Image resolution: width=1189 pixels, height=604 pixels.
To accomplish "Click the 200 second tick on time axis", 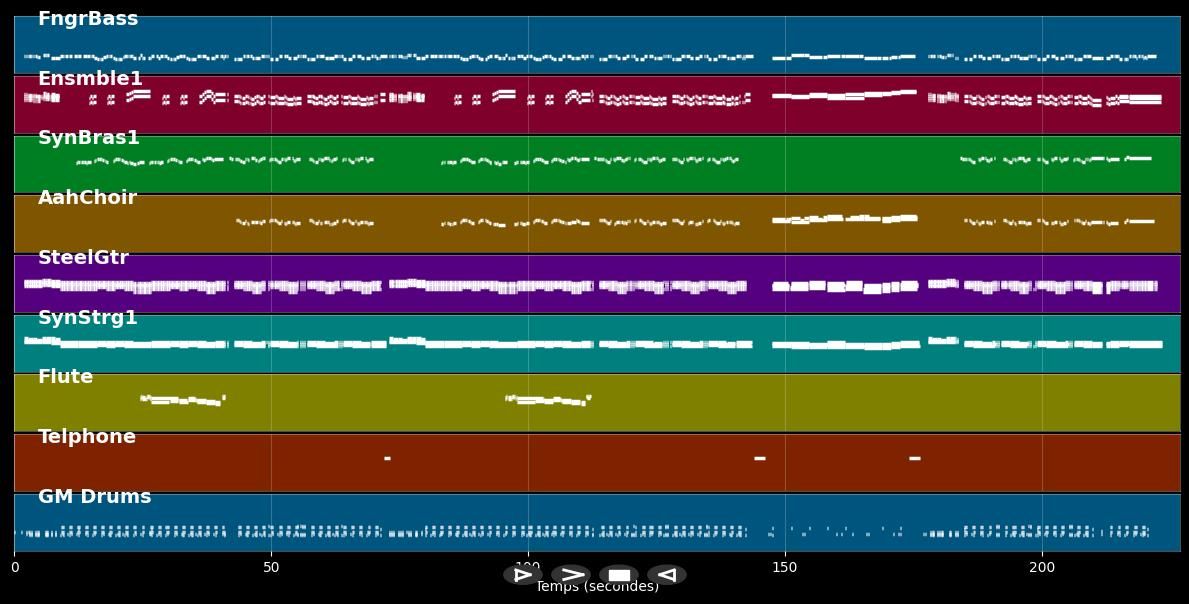I will 1042,568.
